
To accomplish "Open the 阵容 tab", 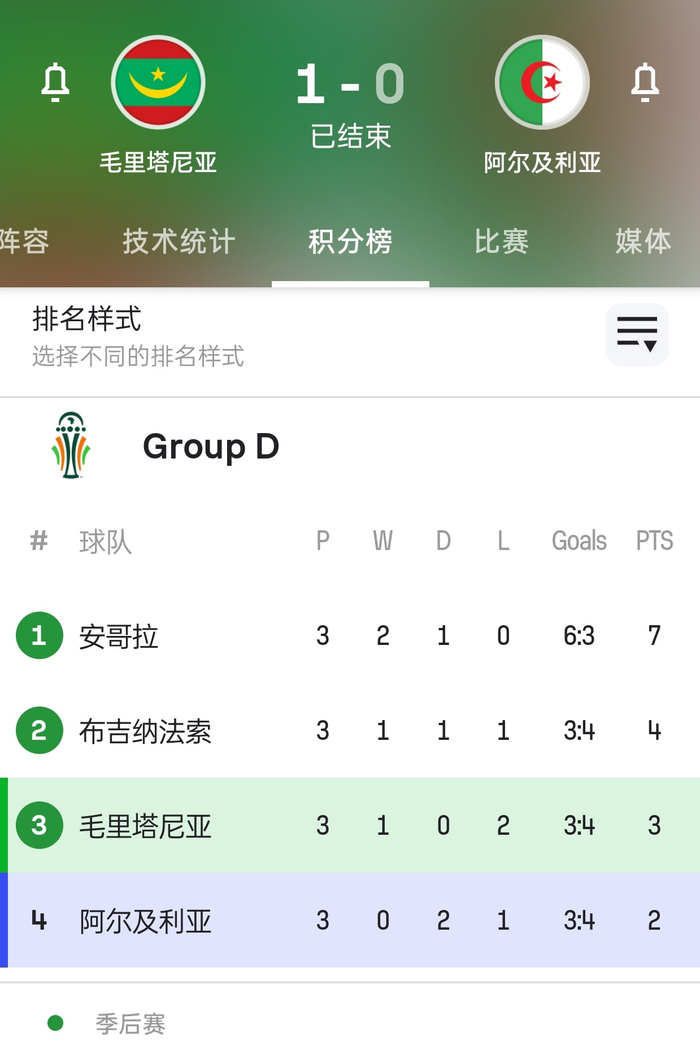I will [x=24, y=241].
